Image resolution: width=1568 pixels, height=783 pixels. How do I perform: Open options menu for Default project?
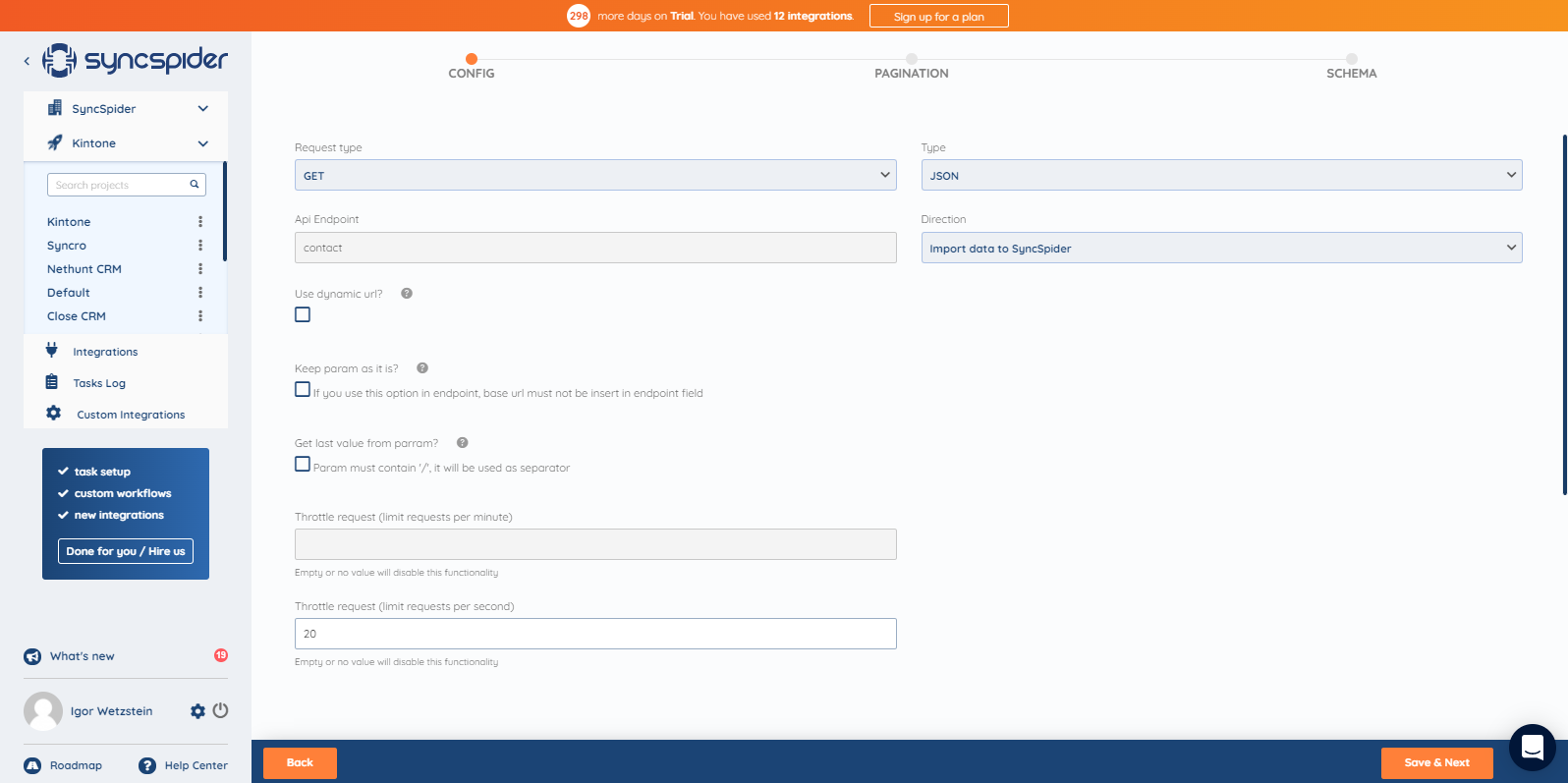200,293
